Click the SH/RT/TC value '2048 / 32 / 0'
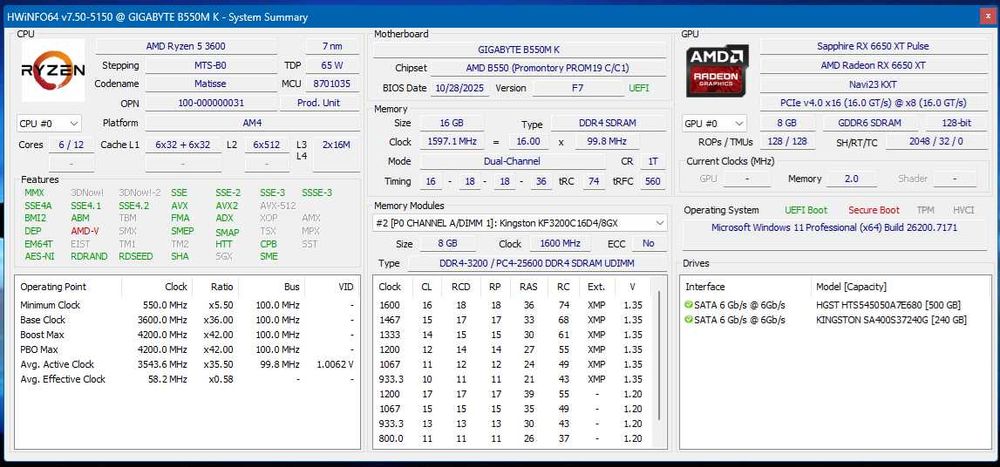 [936, 142]
